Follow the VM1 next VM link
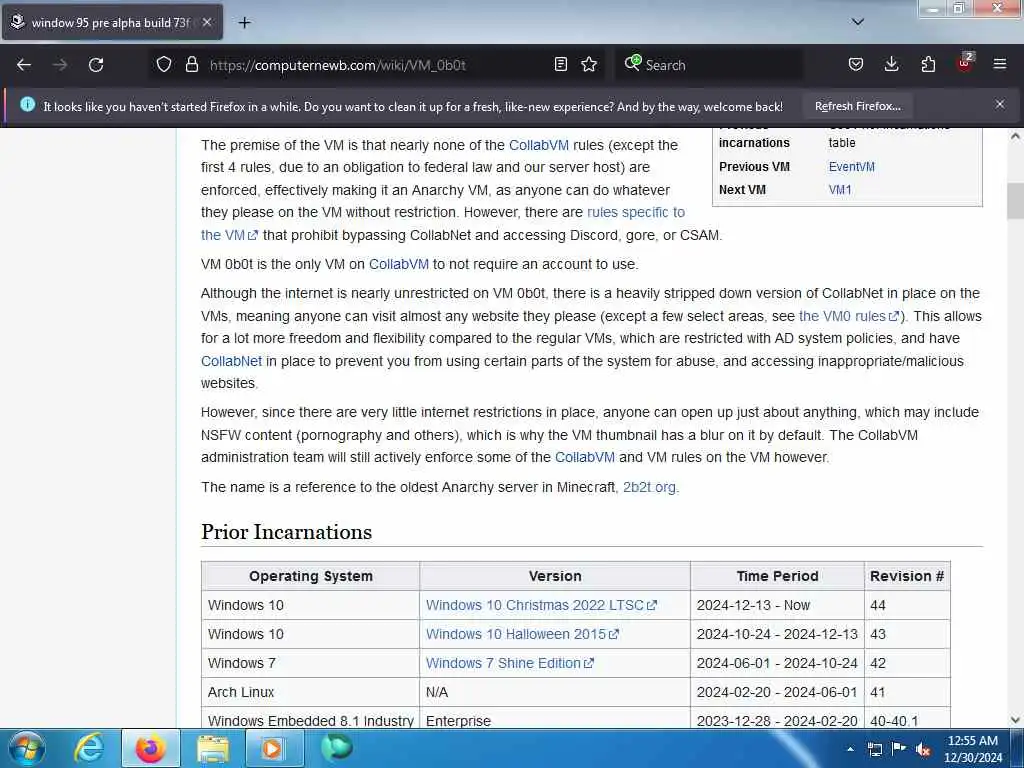Viewport: 1024px width, 768px height. pyautogui.click(x=840, y=189)
